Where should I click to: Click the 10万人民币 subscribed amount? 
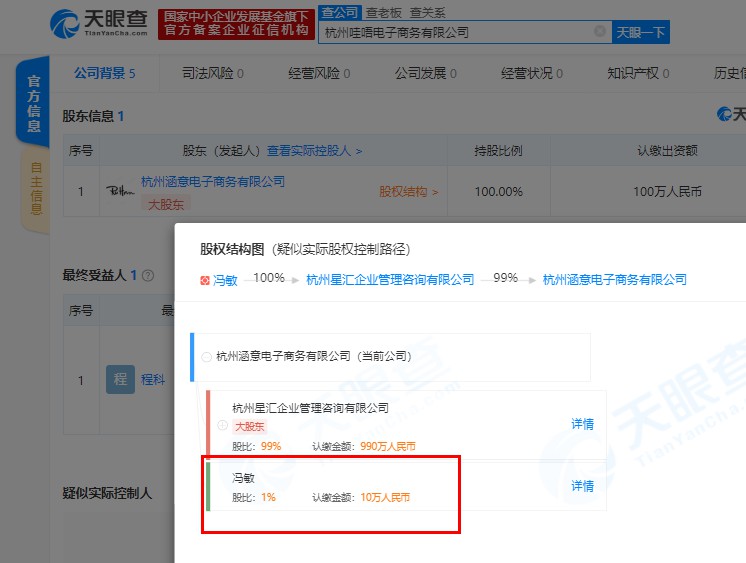(385, 498)
